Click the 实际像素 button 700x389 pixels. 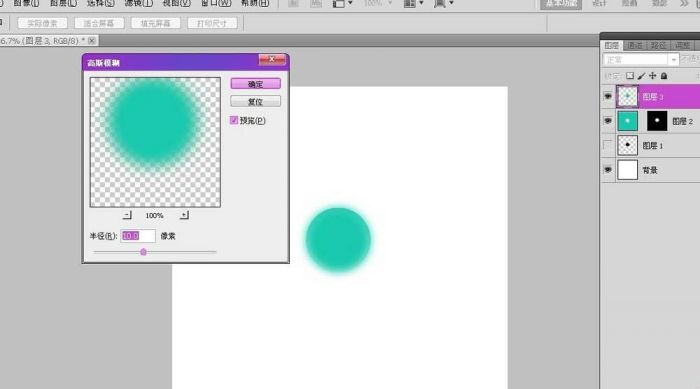point(42,23)
